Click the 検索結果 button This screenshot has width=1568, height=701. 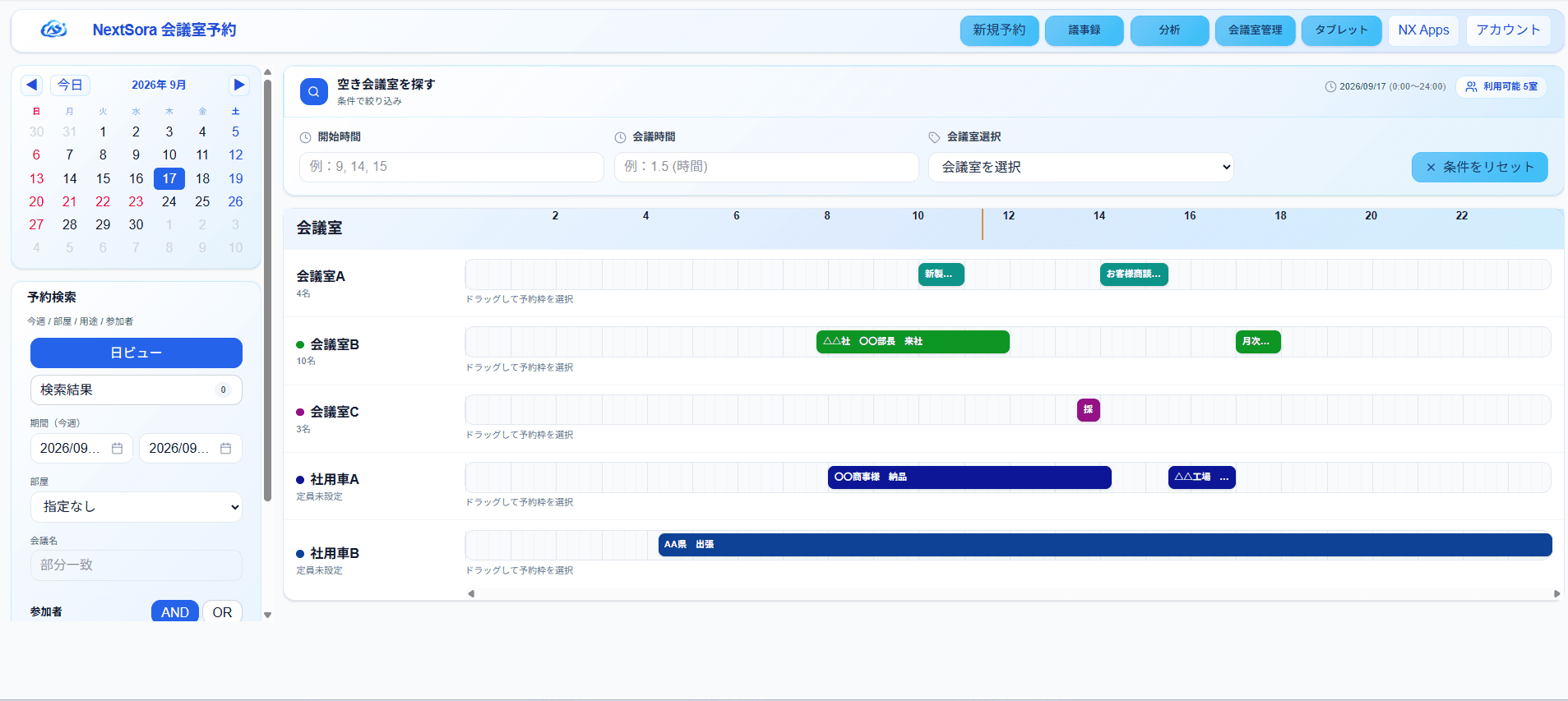coord(136,390)
